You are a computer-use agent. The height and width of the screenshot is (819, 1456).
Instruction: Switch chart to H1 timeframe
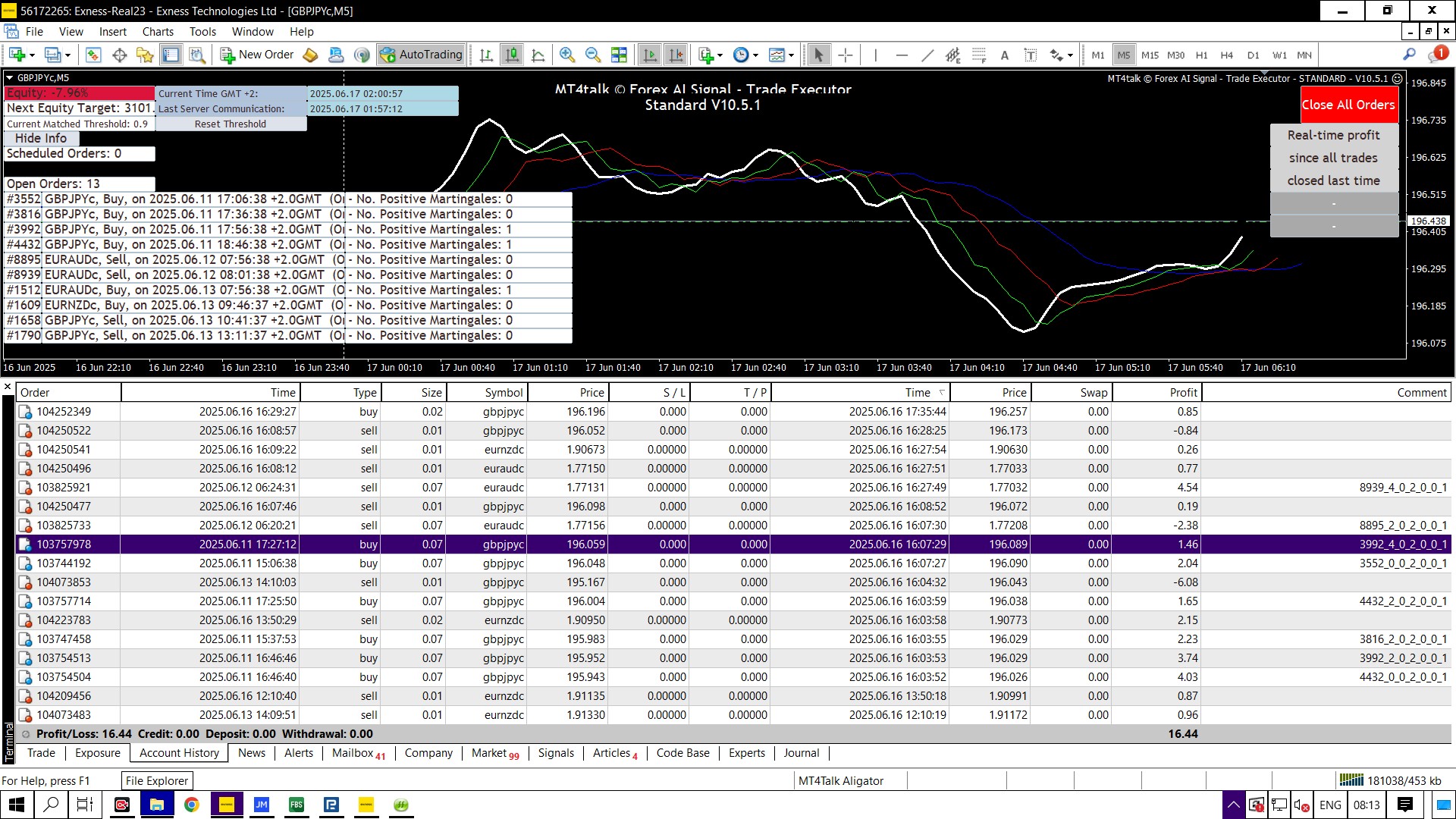pyautogui.click(x=1201, y=55)
